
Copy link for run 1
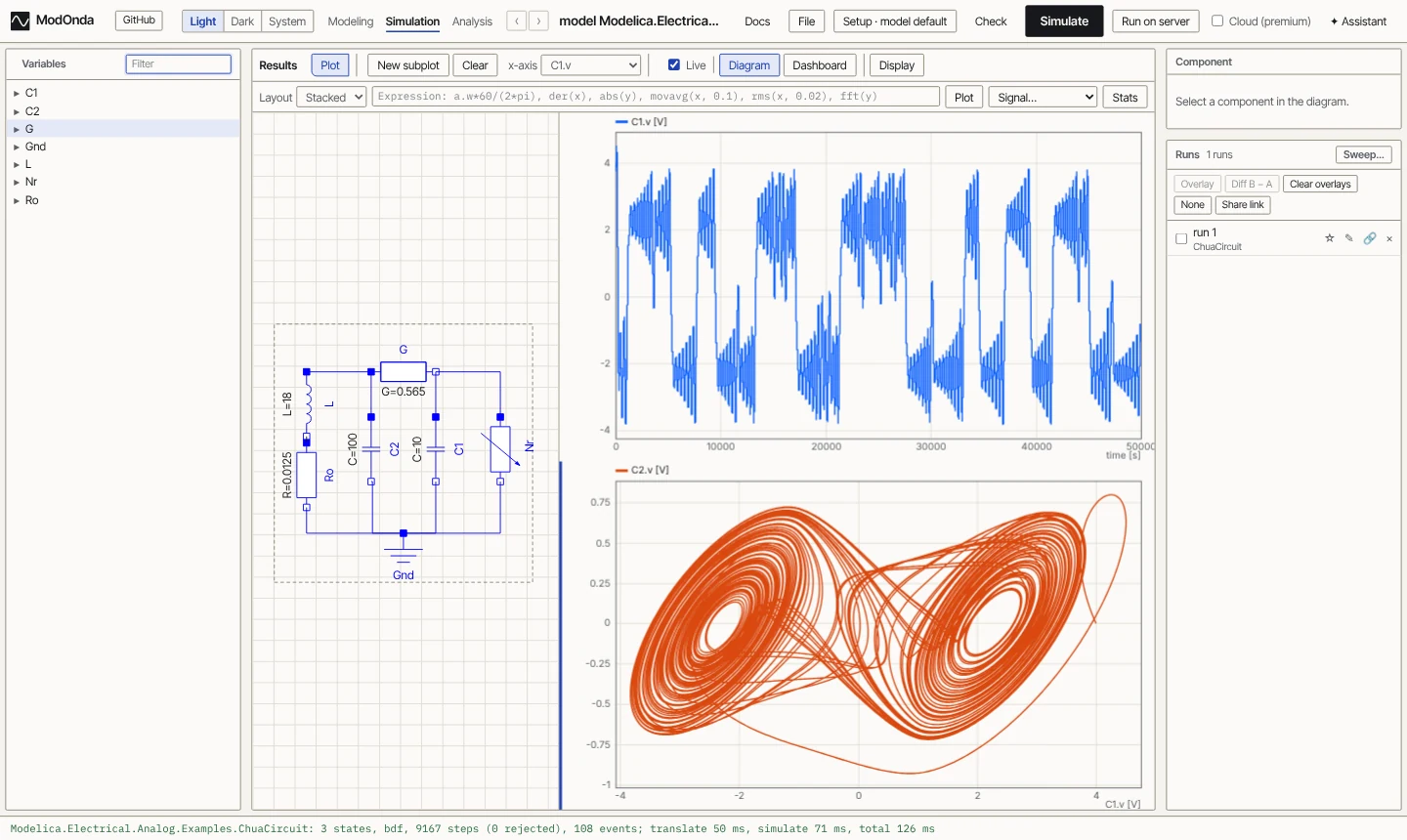pos(1370,238)
